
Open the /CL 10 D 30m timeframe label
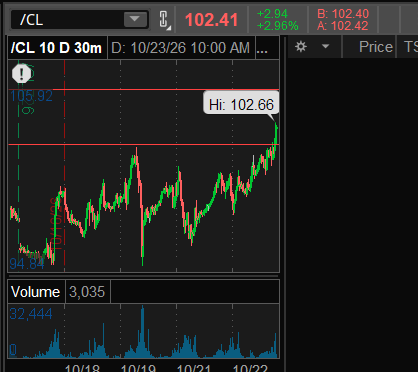pyautogui.click(x=56, y=48)
